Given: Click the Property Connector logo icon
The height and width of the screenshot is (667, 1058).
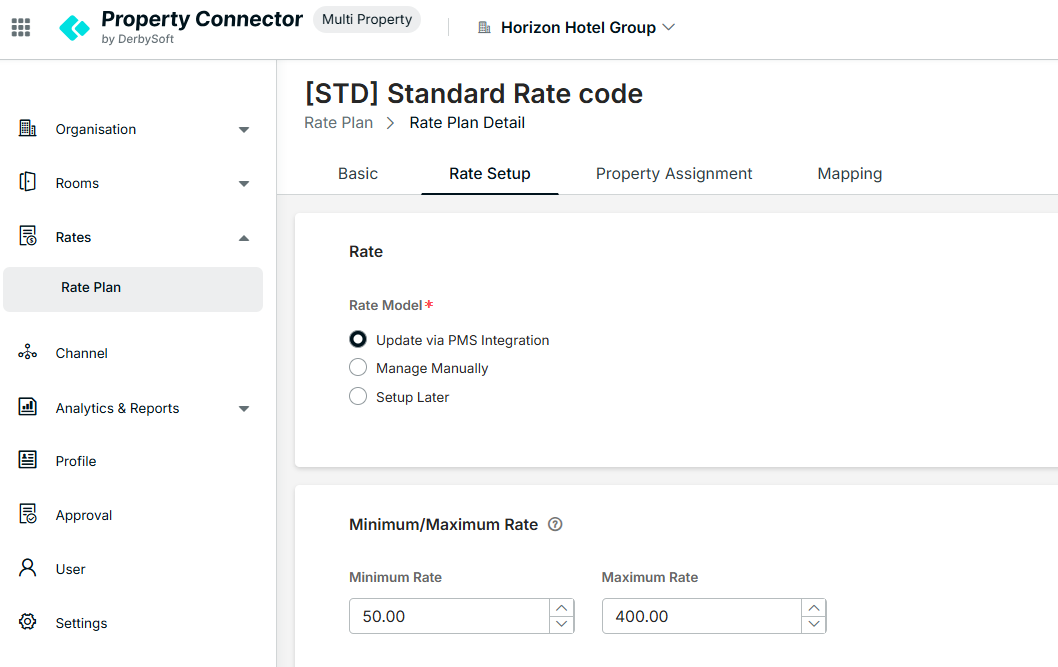Looking at the screenshot, I should point(74,28).
